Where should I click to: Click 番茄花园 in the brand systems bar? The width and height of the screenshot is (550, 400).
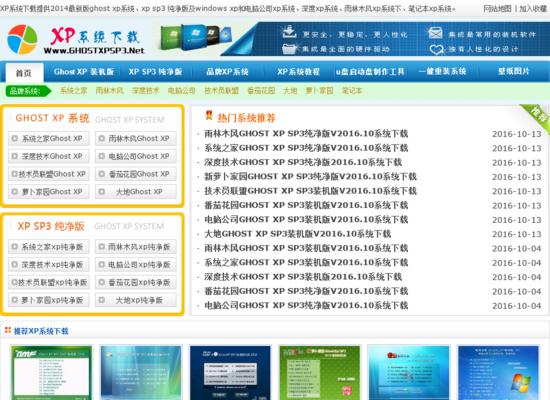pos(261,91)
